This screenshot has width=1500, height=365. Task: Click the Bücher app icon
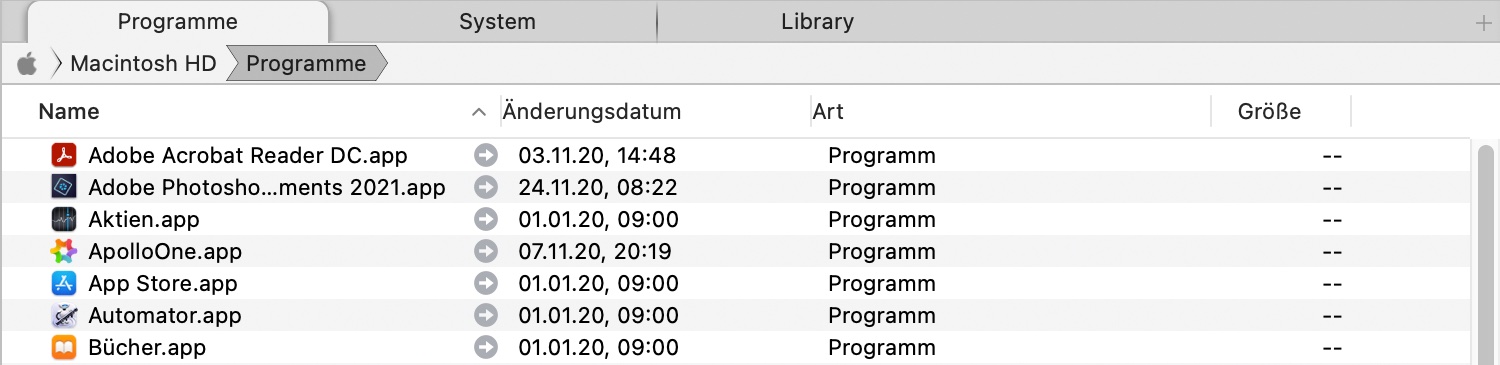[64, 348]
